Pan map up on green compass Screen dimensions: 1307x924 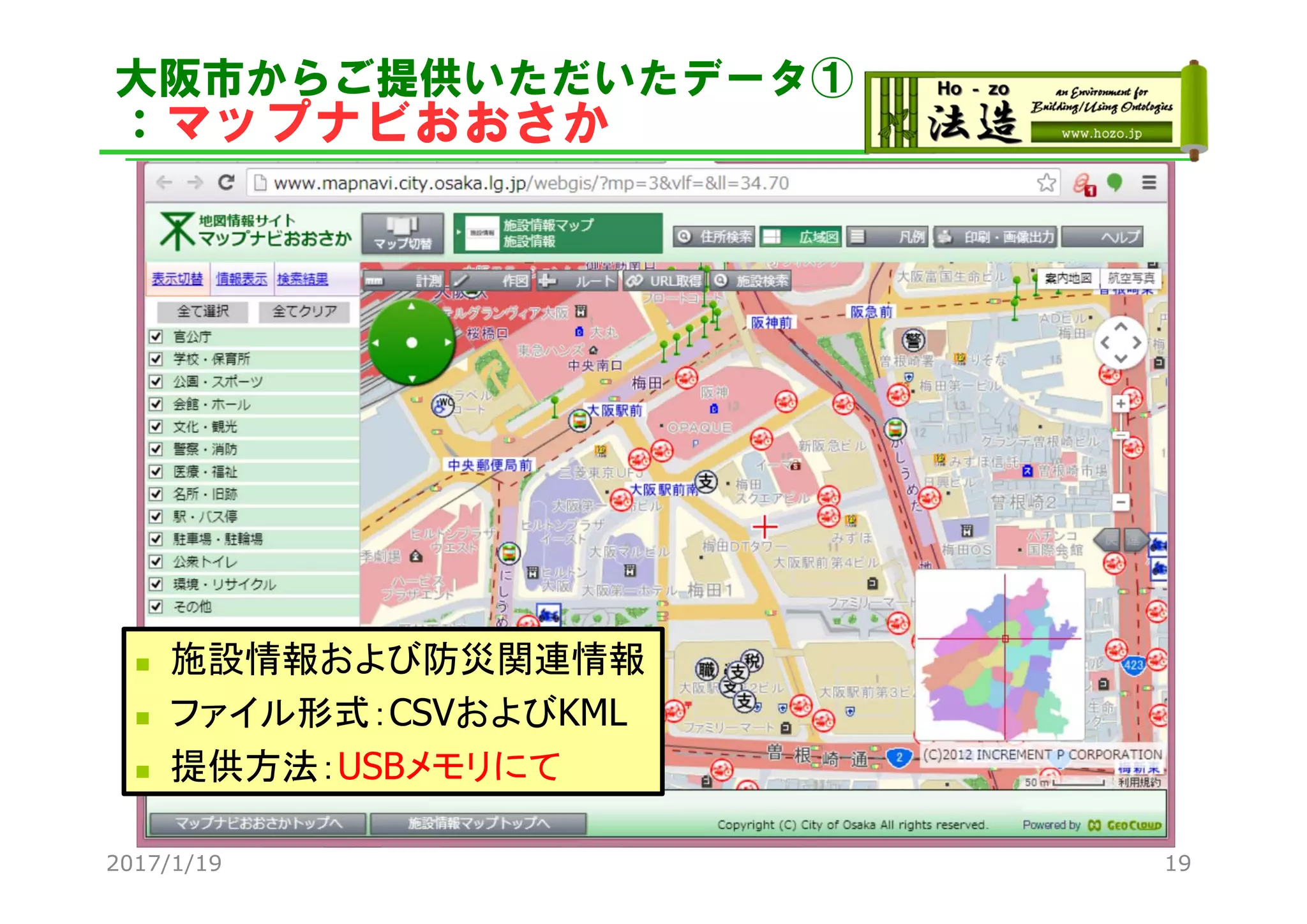pyautogui.click(x=412, y=306)
